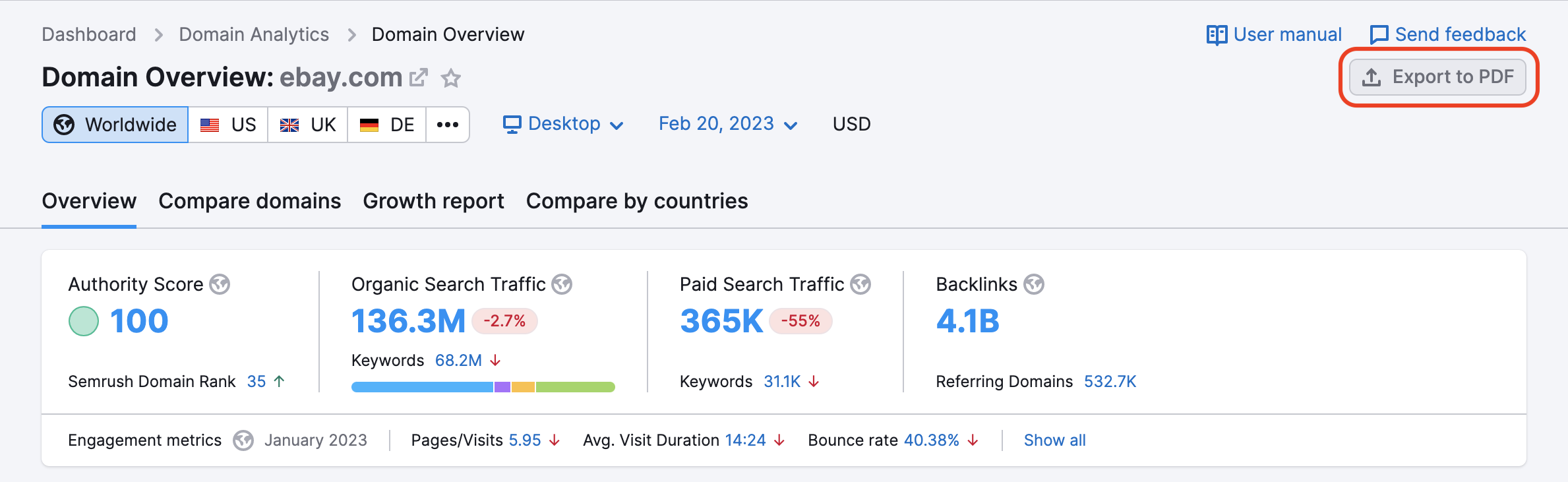This screenshot has height=482, width=1568.
Task: Open Paid Search Traffic value 365K
Action: coord(721,321)
